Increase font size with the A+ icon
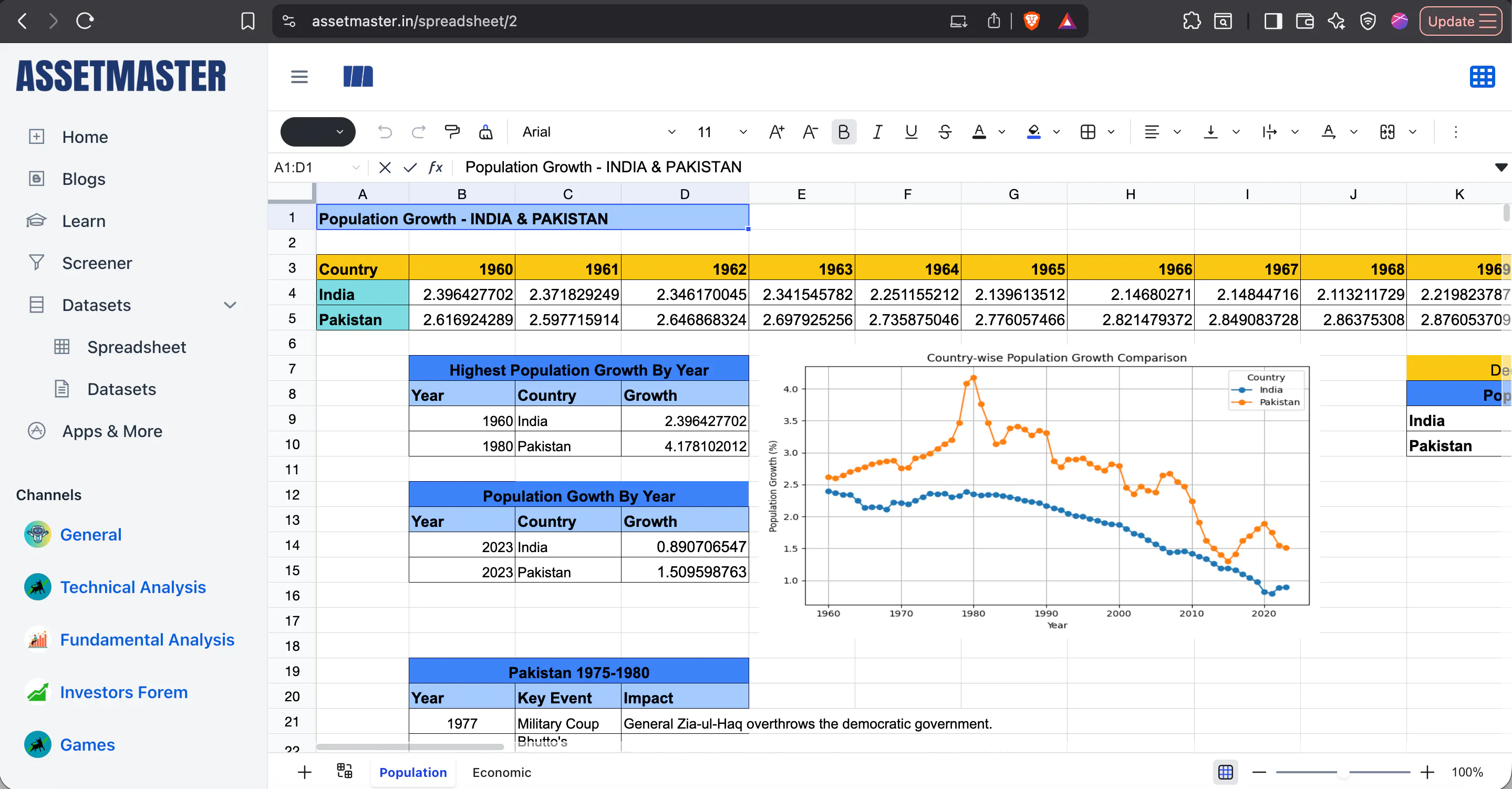The width and height of the screenshot is (1512, 789). tap(776, 132)
